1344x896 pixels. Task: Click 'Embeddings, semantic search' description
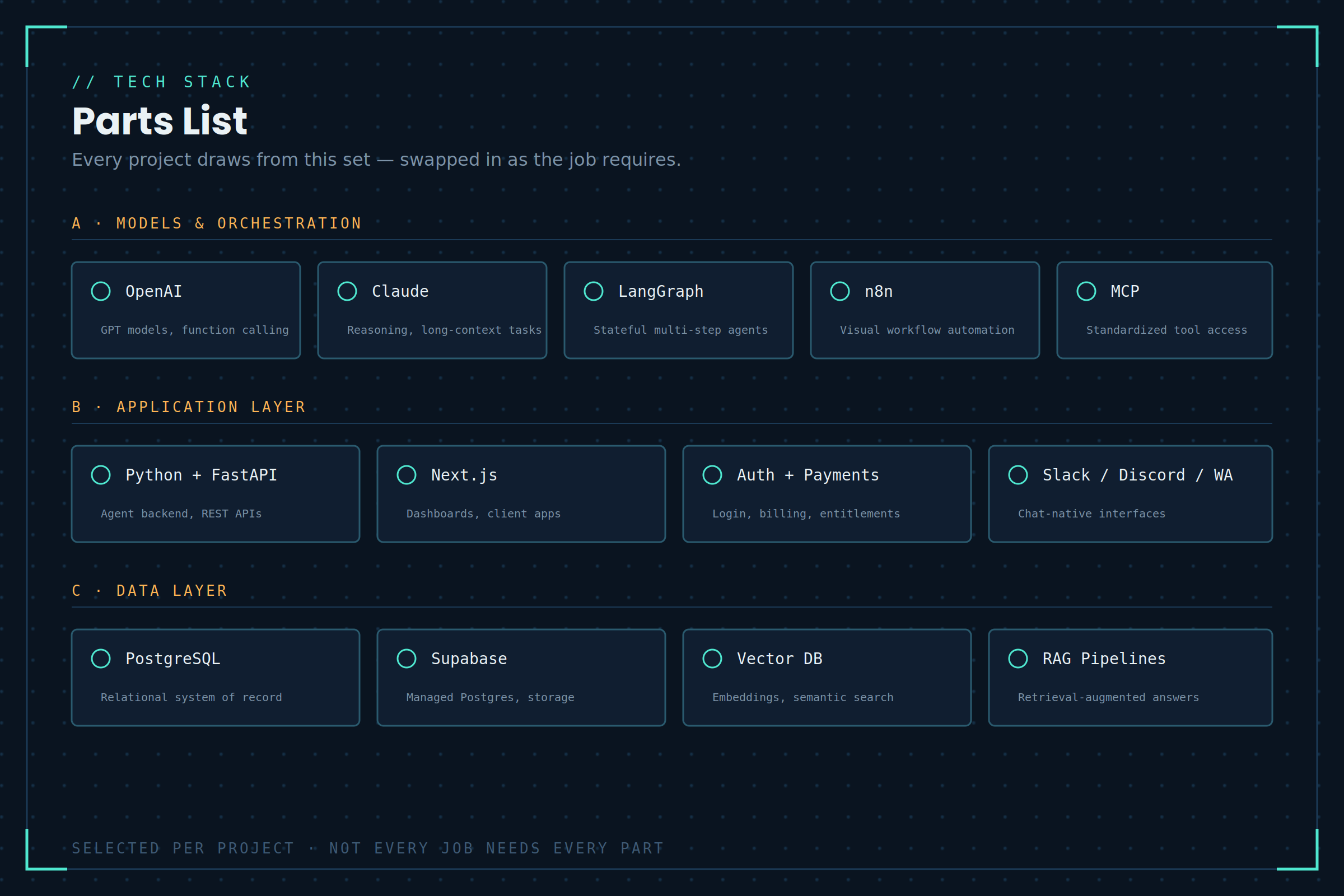click(x=803, y=697)
